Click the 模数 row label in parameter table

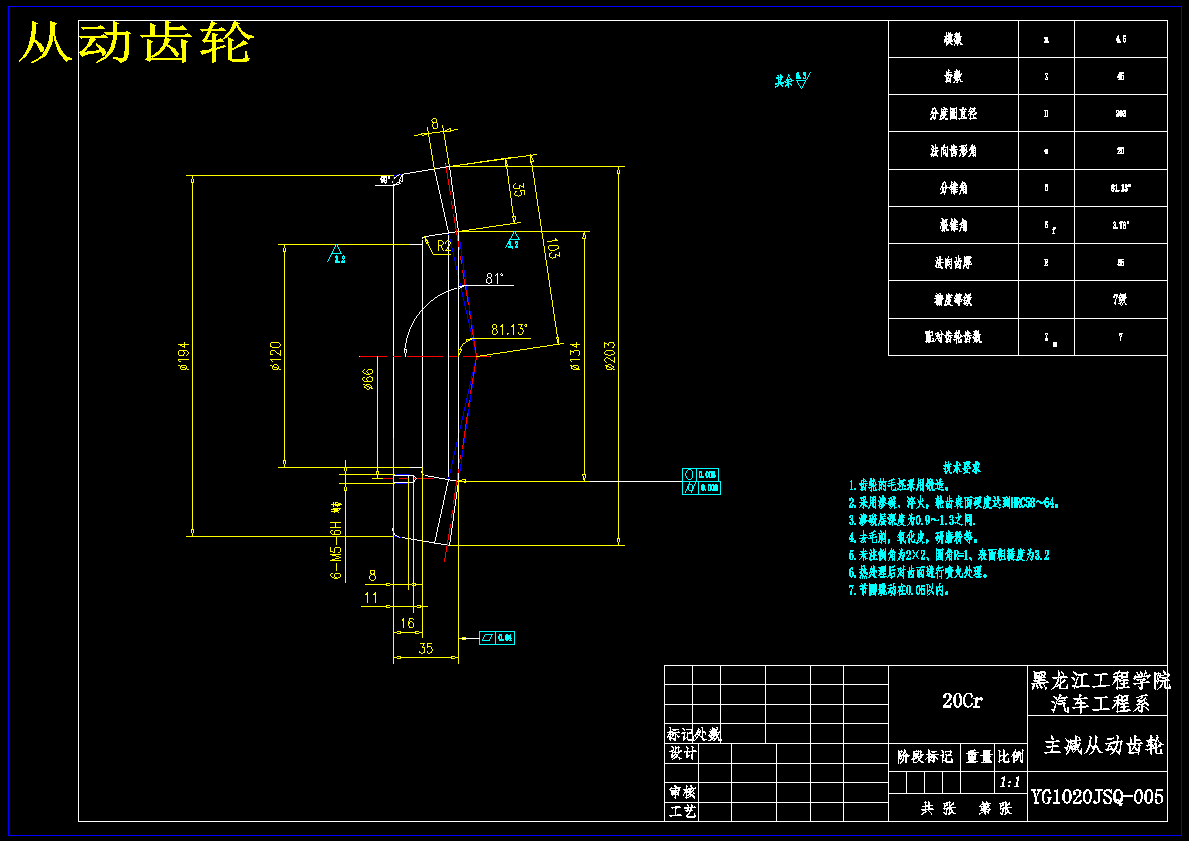[953, 39]
